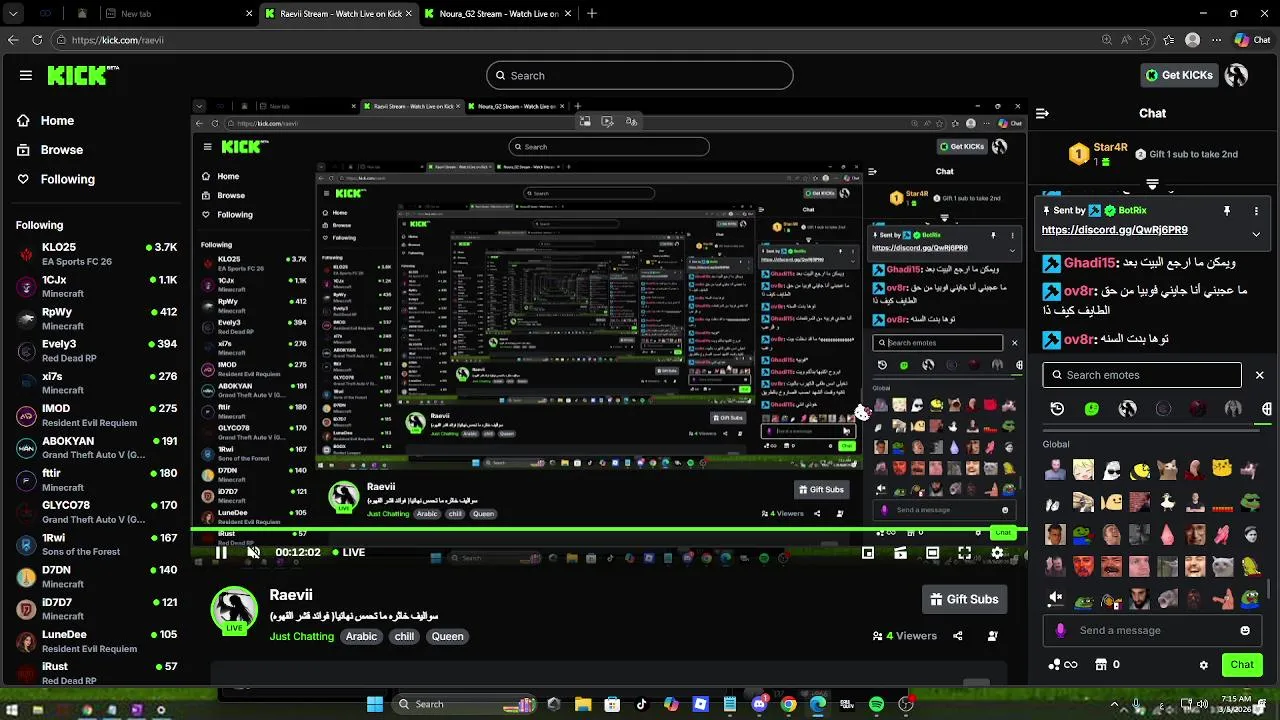The width and height of the screenshot is (1280, 720).
Task: Open the chat settings gear
Action: coord(1204,664)
